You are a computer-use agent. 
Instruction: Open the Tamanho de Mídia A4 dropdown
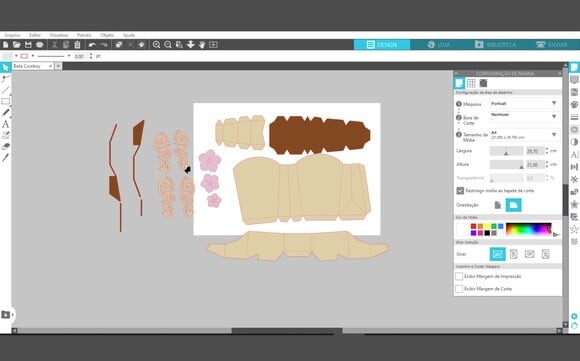coord(524,135)
